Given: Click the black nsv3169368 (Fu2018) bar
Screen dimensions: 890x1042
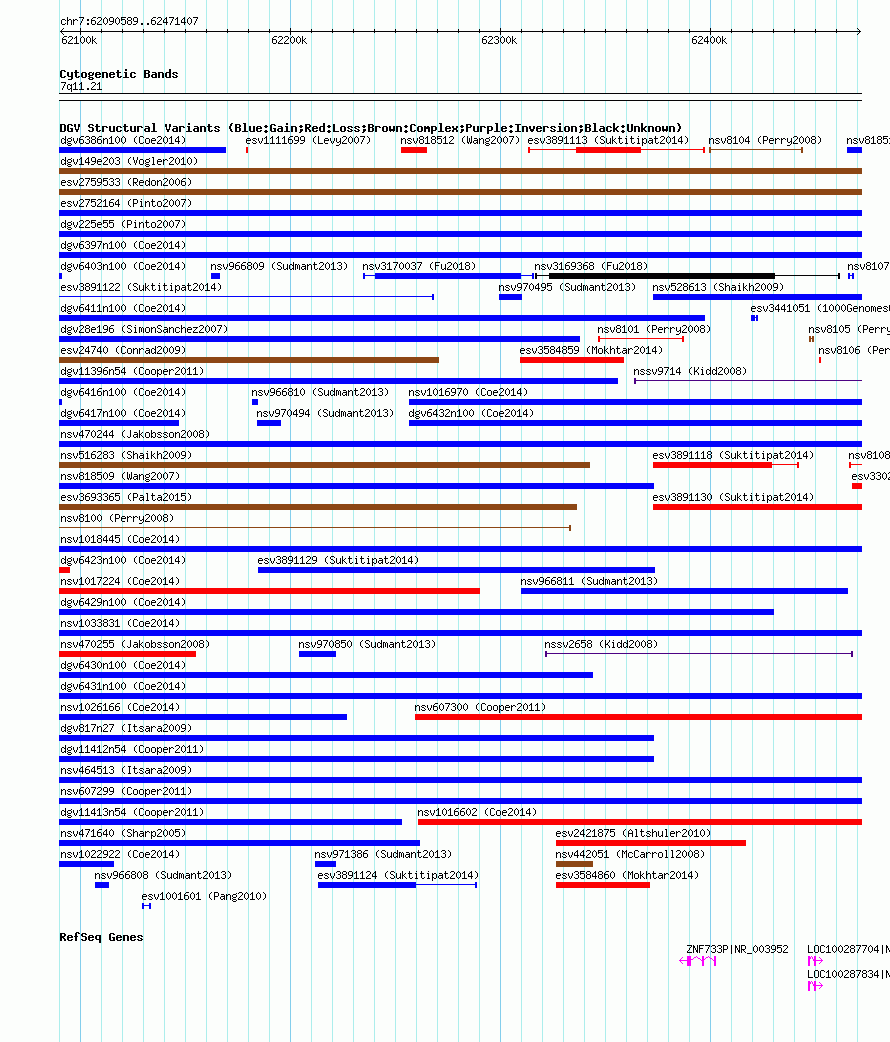Looking at the screenshot, I should [x=661, y=276].
